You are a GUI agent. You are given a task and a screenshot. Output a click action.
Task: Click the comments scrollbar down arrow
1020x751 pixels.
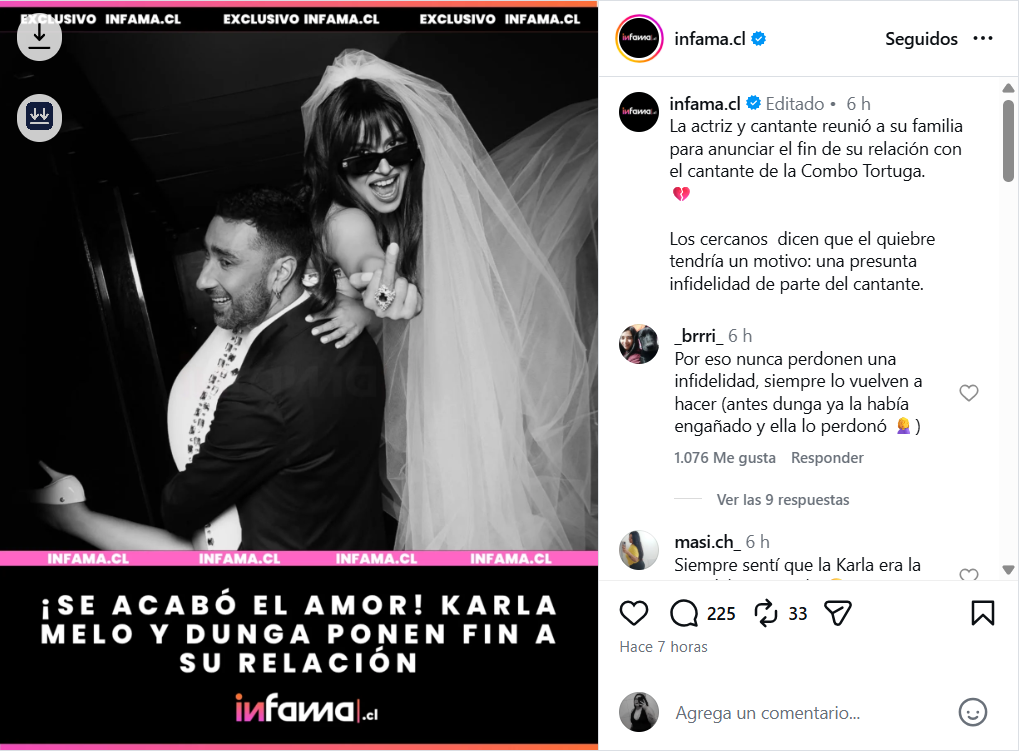(1008, 569)
